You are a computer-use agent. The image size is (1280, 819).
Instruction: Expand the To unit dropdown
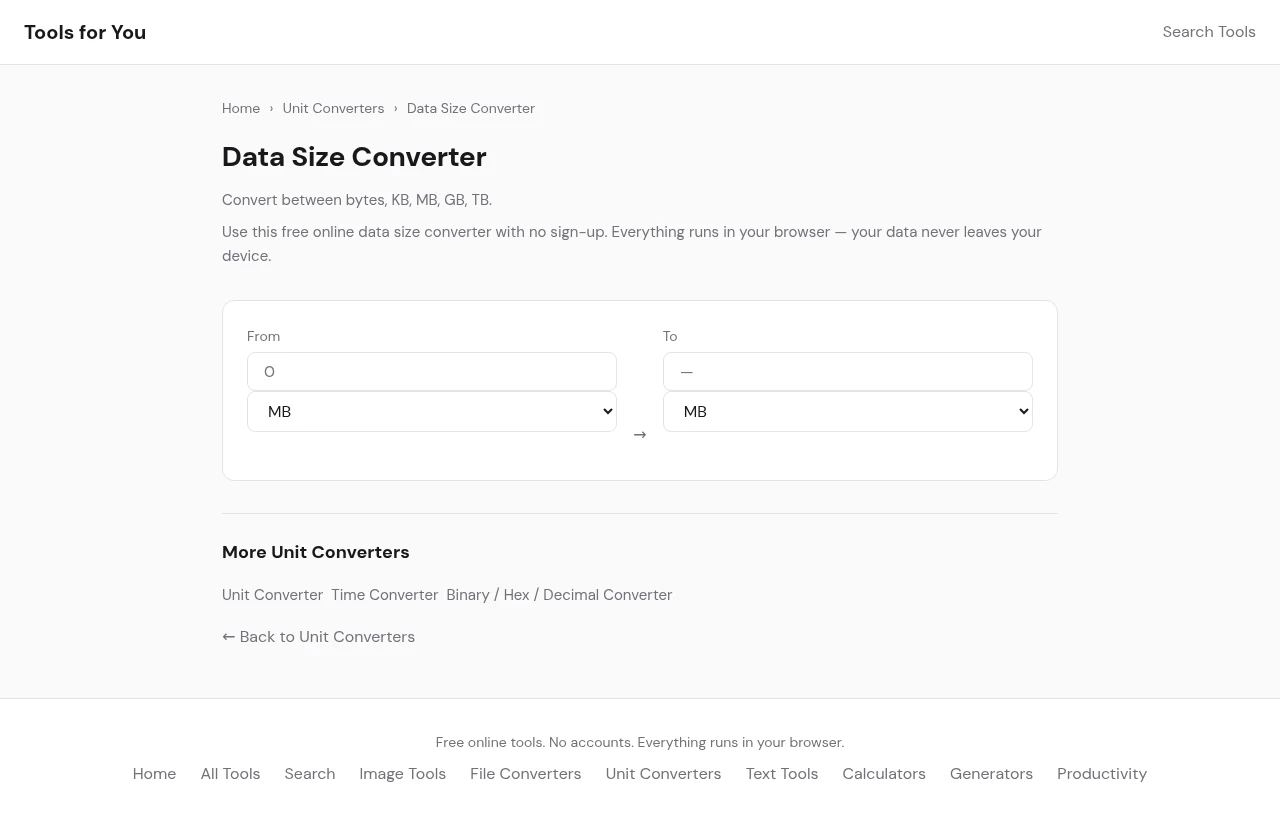(847, 412)
